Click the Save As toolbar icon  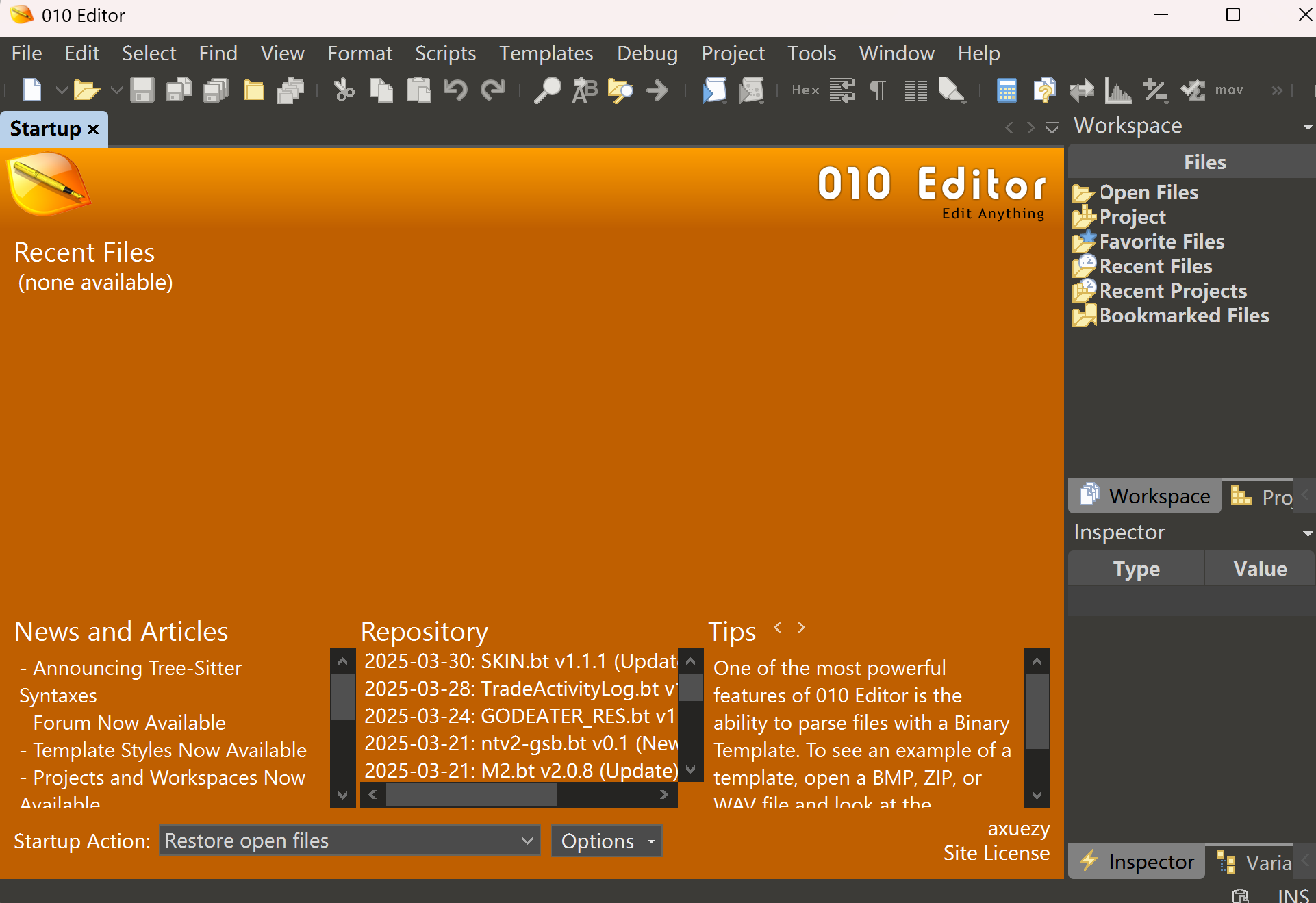click(179, 90)
